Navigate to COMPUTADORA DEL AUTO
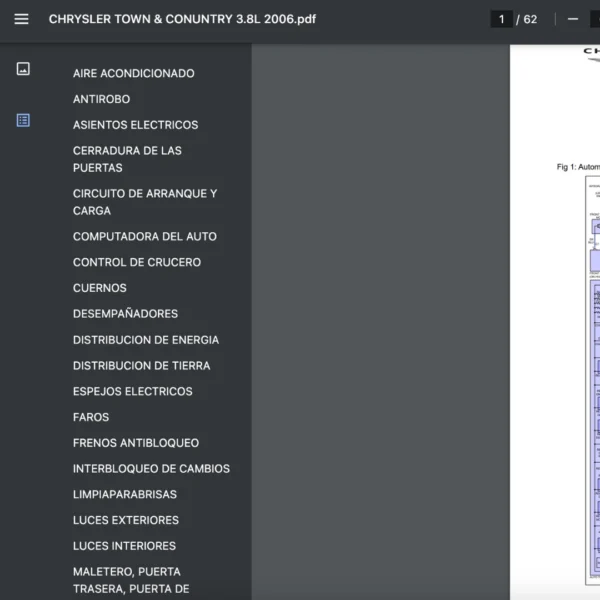 click(x=144, y=237)
